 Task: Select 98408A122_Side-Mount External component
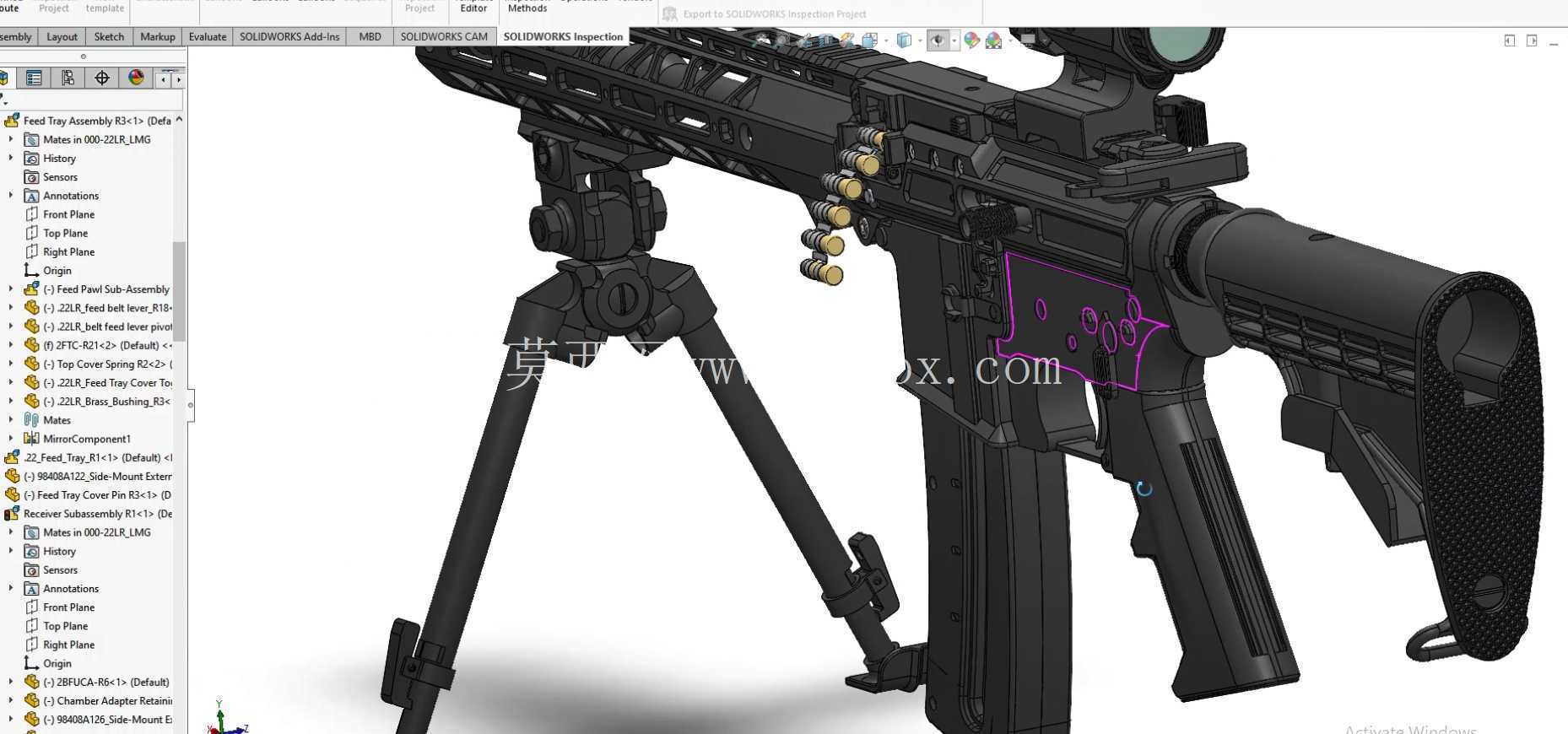(88, 477)
